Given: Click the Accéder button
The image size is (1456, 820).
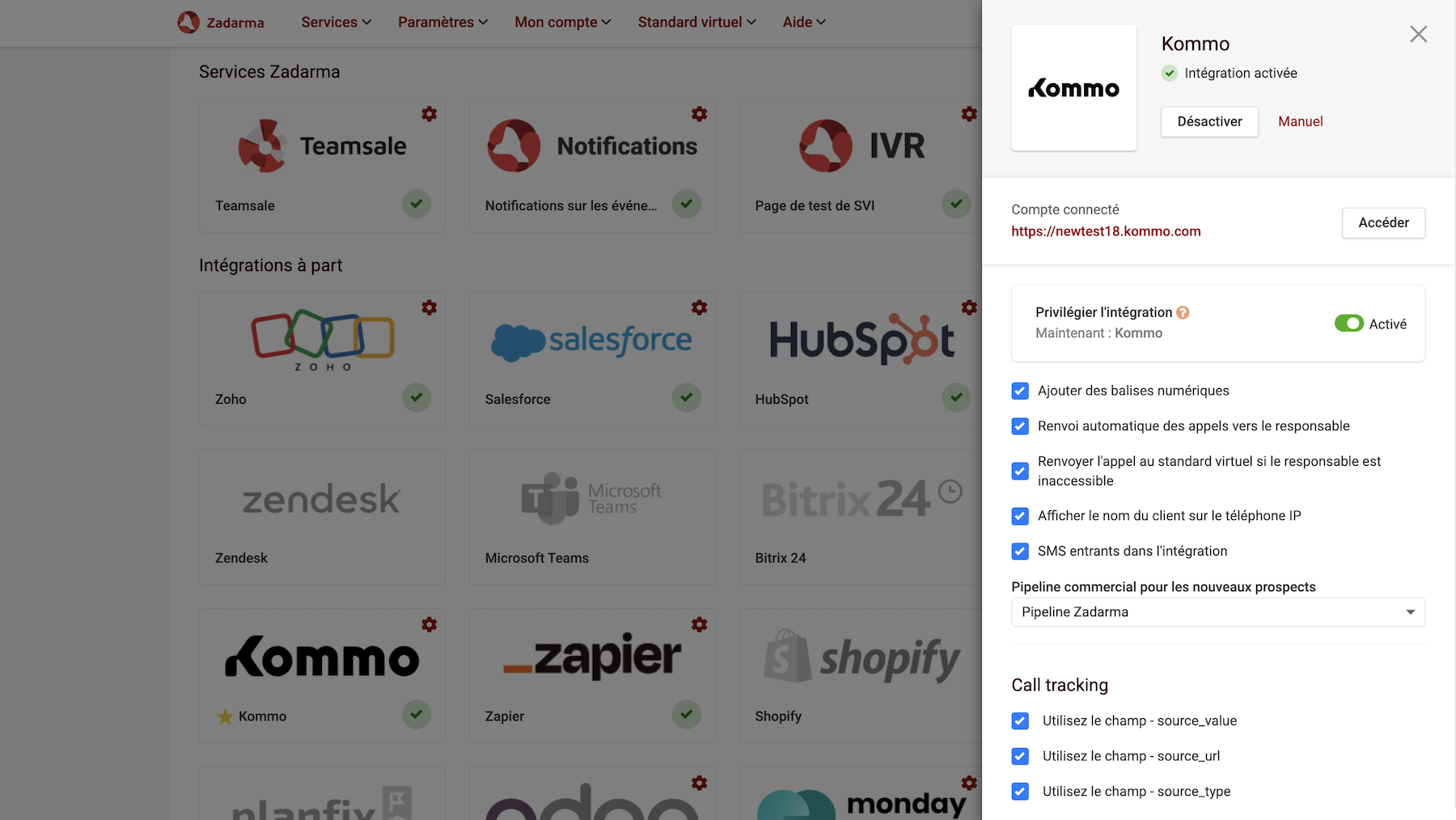Looking at the screenshot, I should [1383, 222].
